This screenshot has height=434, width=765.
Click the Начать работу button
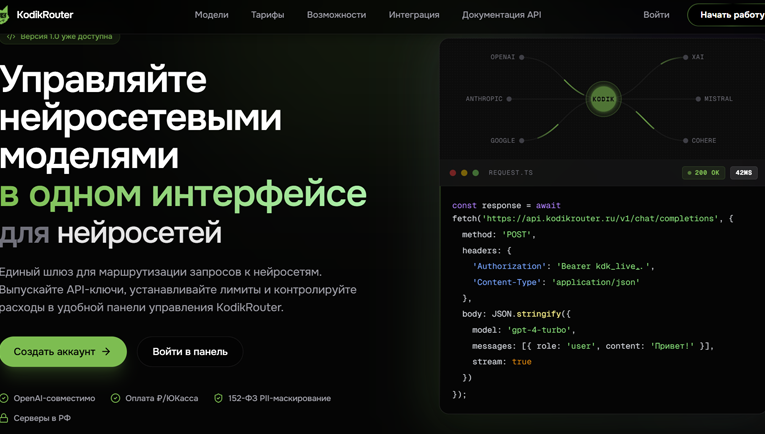[x=727, y=15]
